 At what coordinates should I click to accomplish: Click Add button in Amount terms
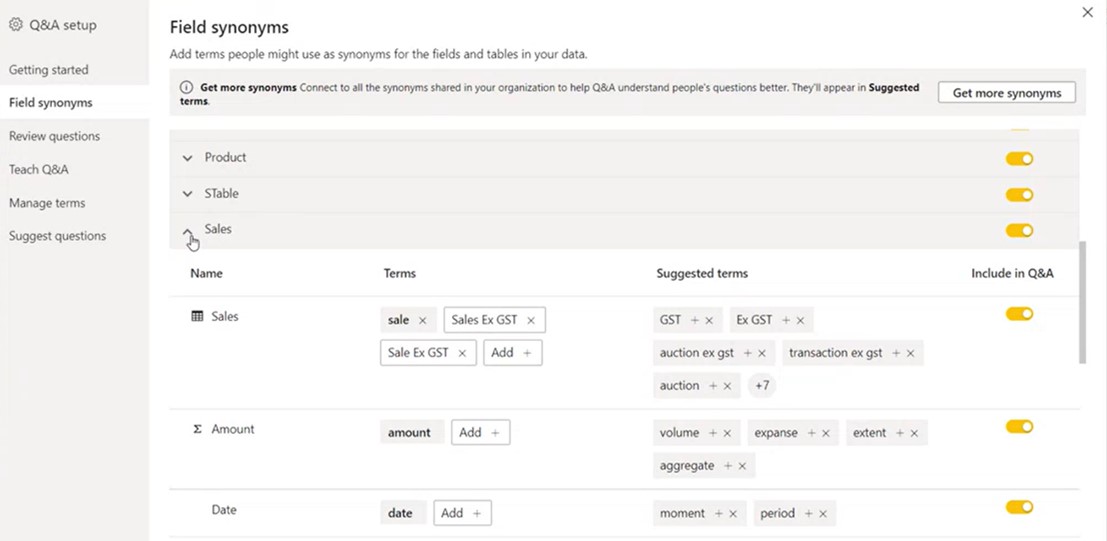pos(480,432)
